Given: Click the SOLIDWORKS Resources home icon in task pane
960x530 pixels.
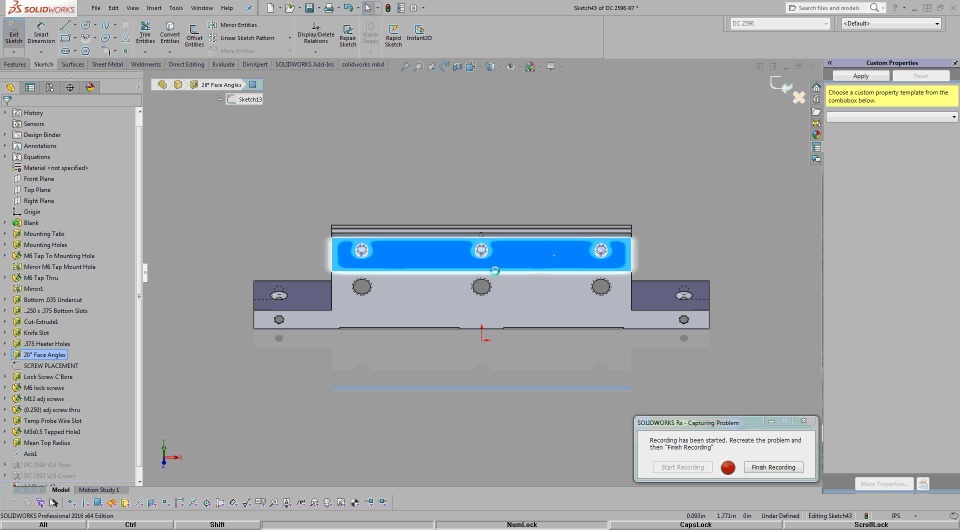Looking at the screenshot, I should pyautogui.click(x=816, y=88).
